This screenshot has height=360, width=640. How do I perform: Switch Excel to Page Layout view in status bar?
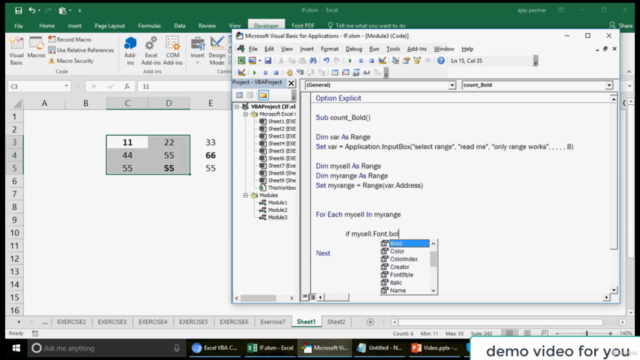coord(527,333)
